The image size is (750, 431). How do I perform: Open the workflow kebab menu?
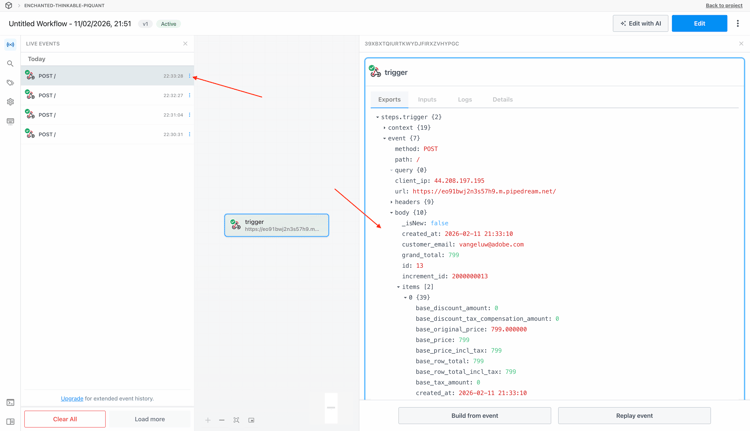pos(738,23)
